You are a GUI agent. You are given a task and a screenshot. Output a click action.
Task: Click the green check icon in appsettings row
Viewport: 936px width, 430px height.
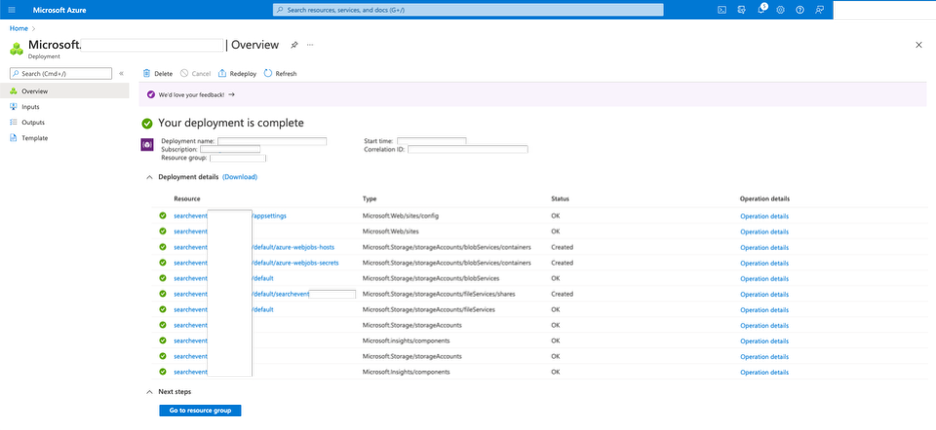(162, 216)
